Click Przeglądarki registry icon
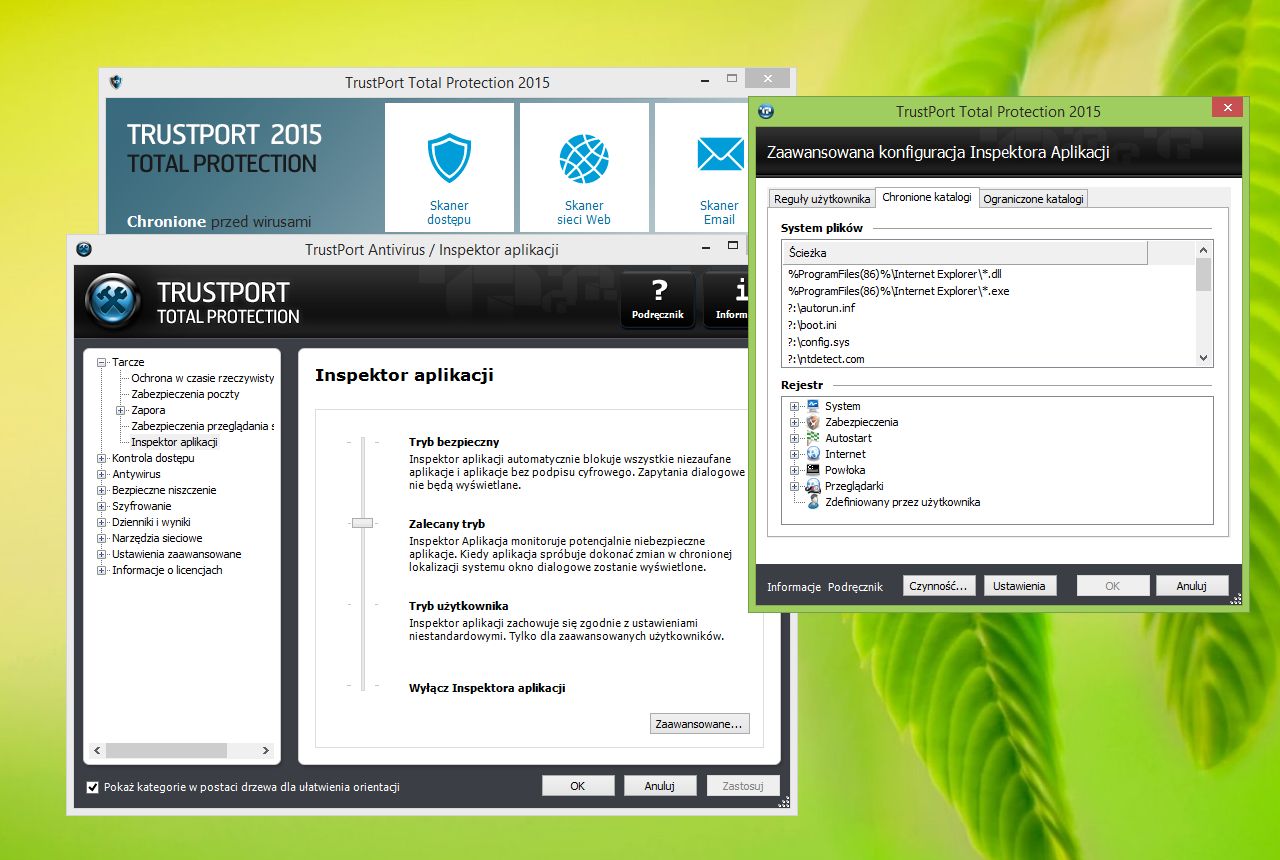 [x=813, y=486]
